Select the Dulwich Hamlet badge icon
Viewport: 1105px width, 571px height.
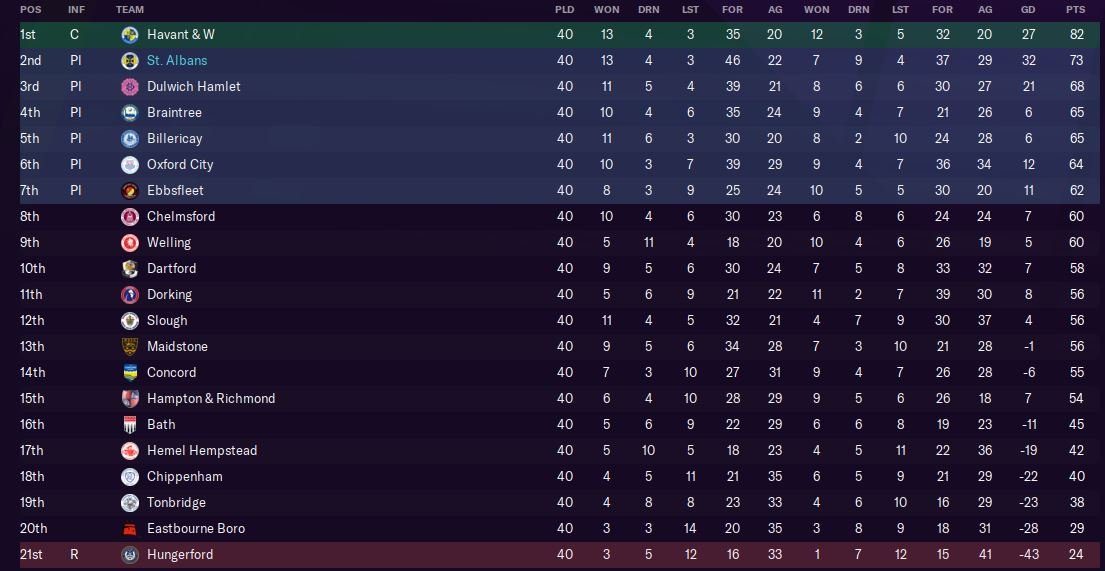pyautogui.click(x=130, y=87)
